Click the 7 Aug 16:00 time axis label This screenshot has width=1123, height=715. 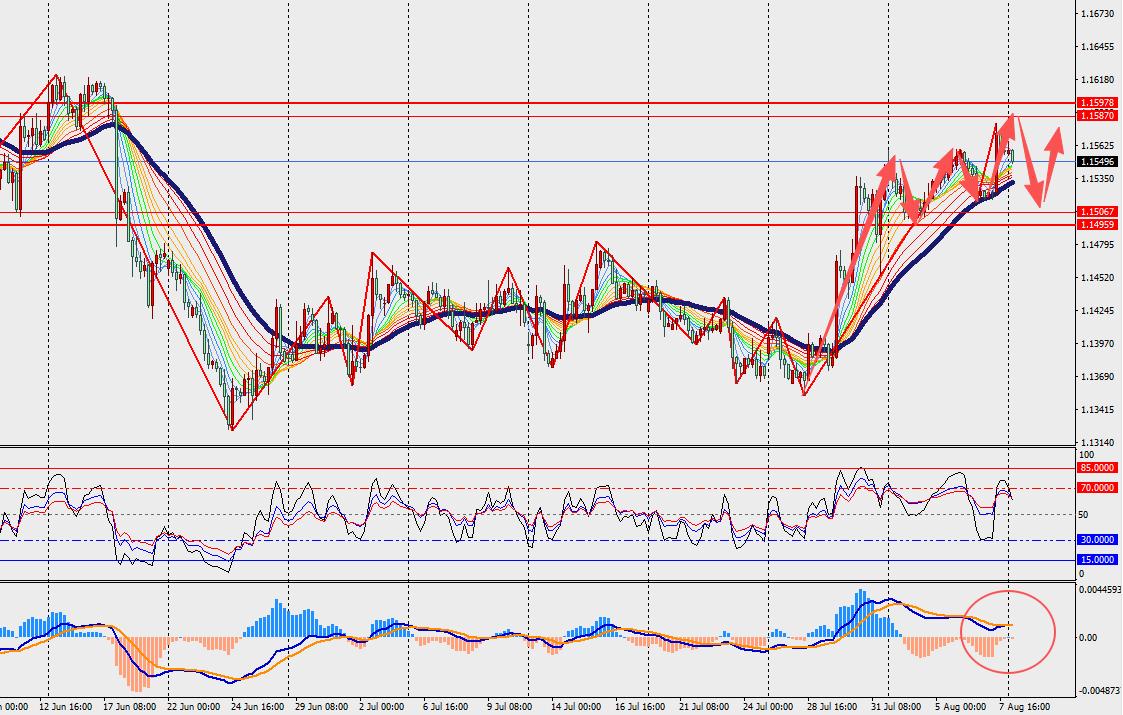[x=1025, y=707]
